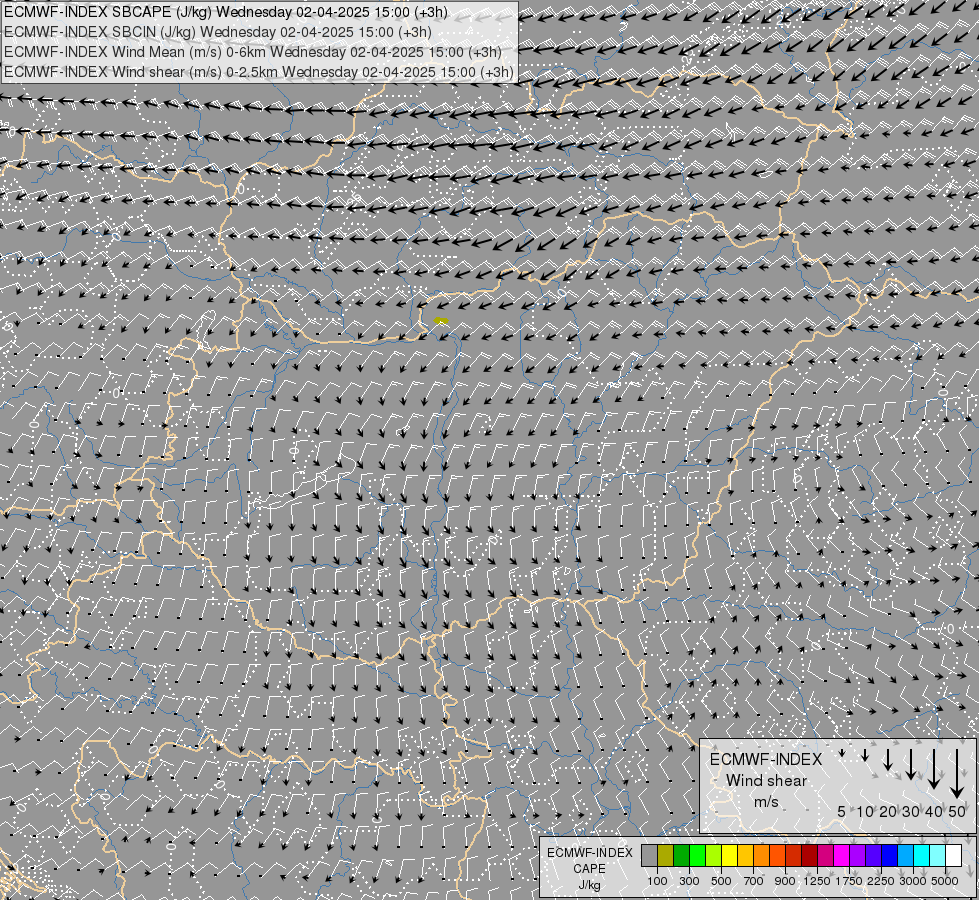Click the '500' CAPE scale label

721,881
